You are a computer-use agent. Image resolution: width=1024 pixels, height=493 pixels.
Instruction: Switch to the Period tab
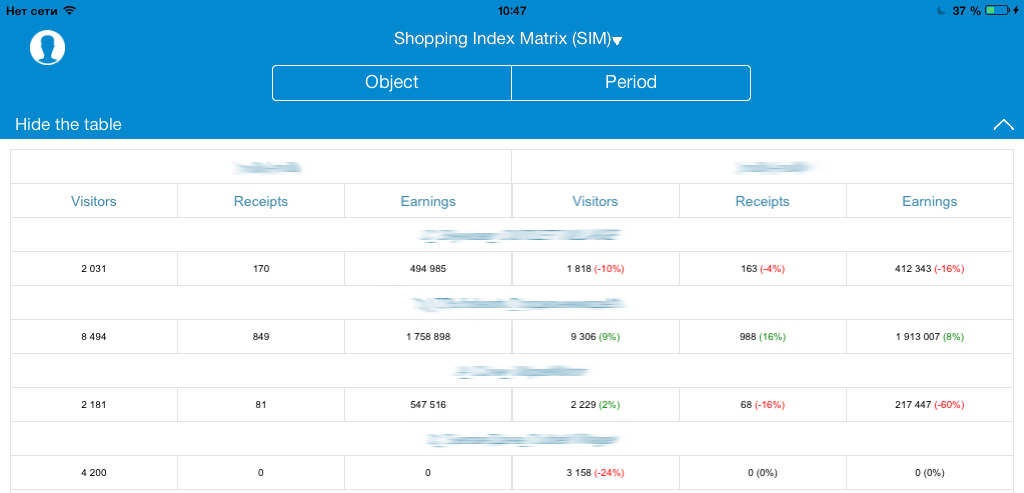(x=631, y=83)
